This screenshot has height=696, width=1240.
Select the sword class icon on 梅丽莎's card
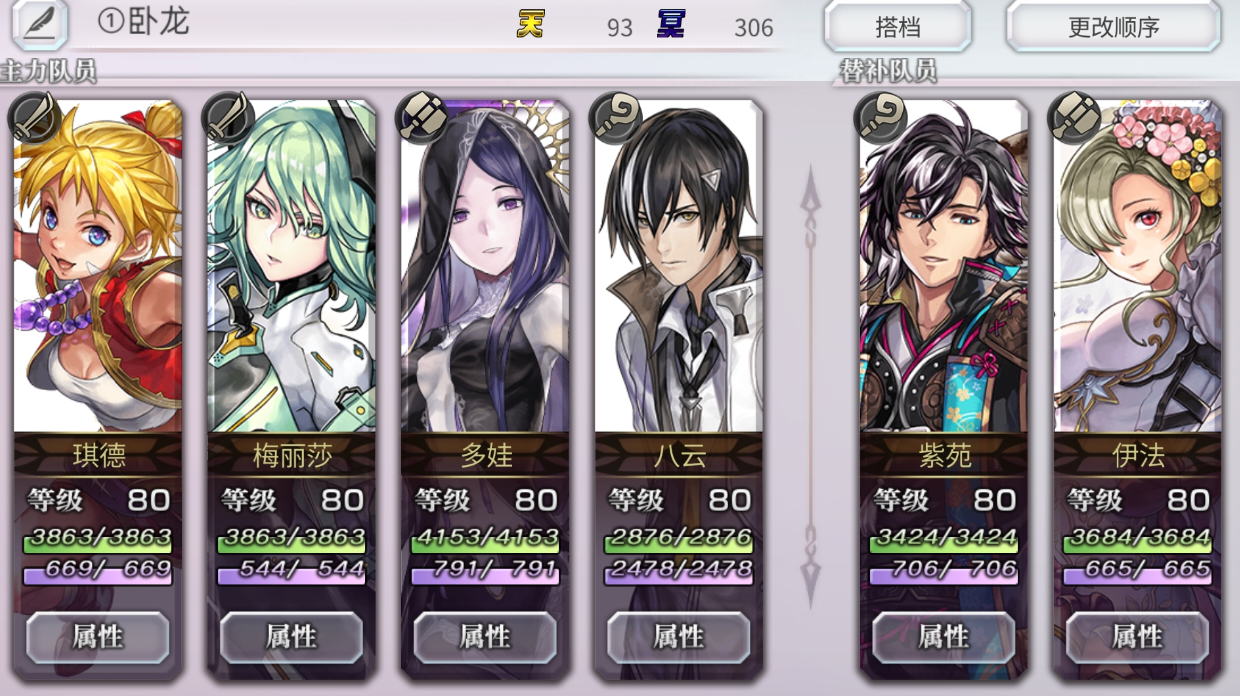226,117
